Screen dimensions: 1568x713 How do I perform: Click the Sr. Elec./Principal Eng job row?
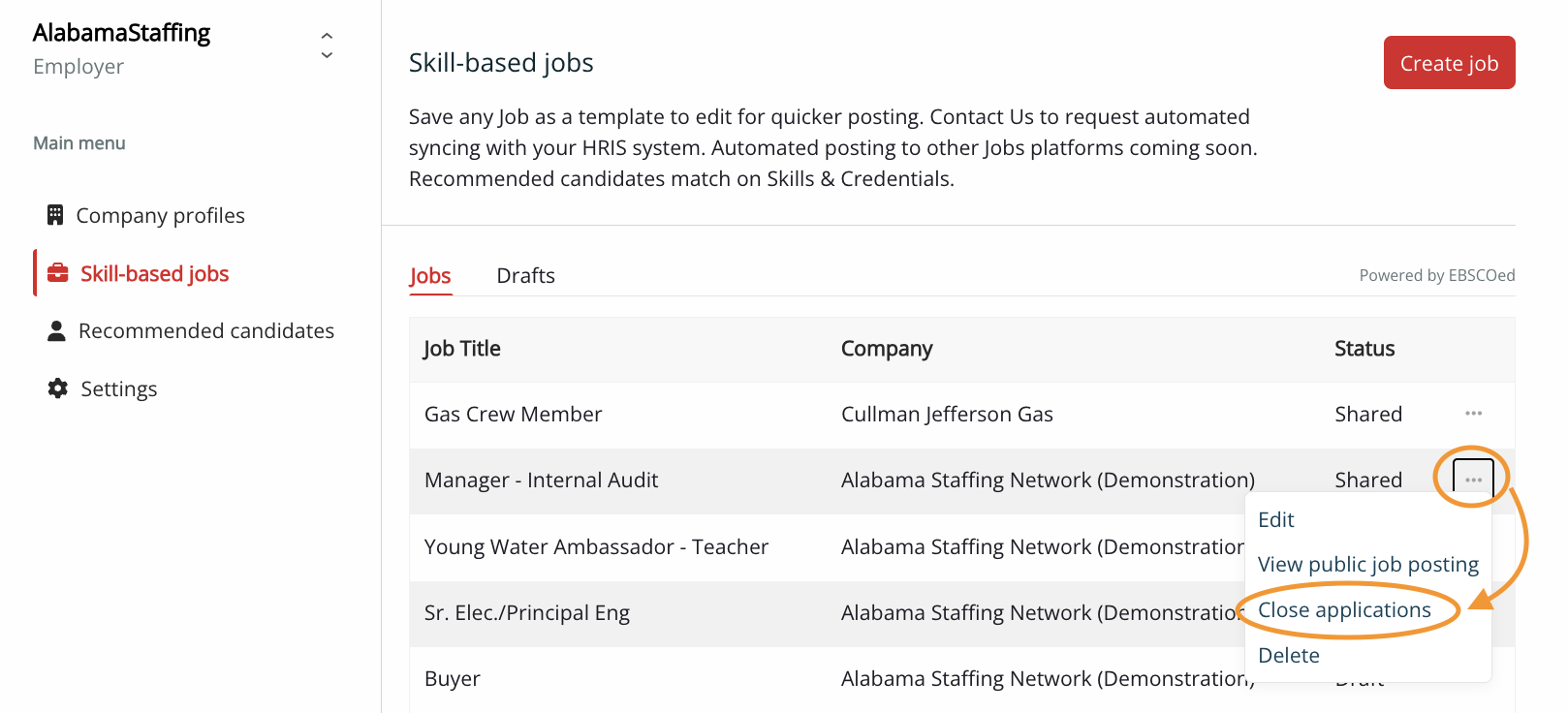(x=527, y=613)
